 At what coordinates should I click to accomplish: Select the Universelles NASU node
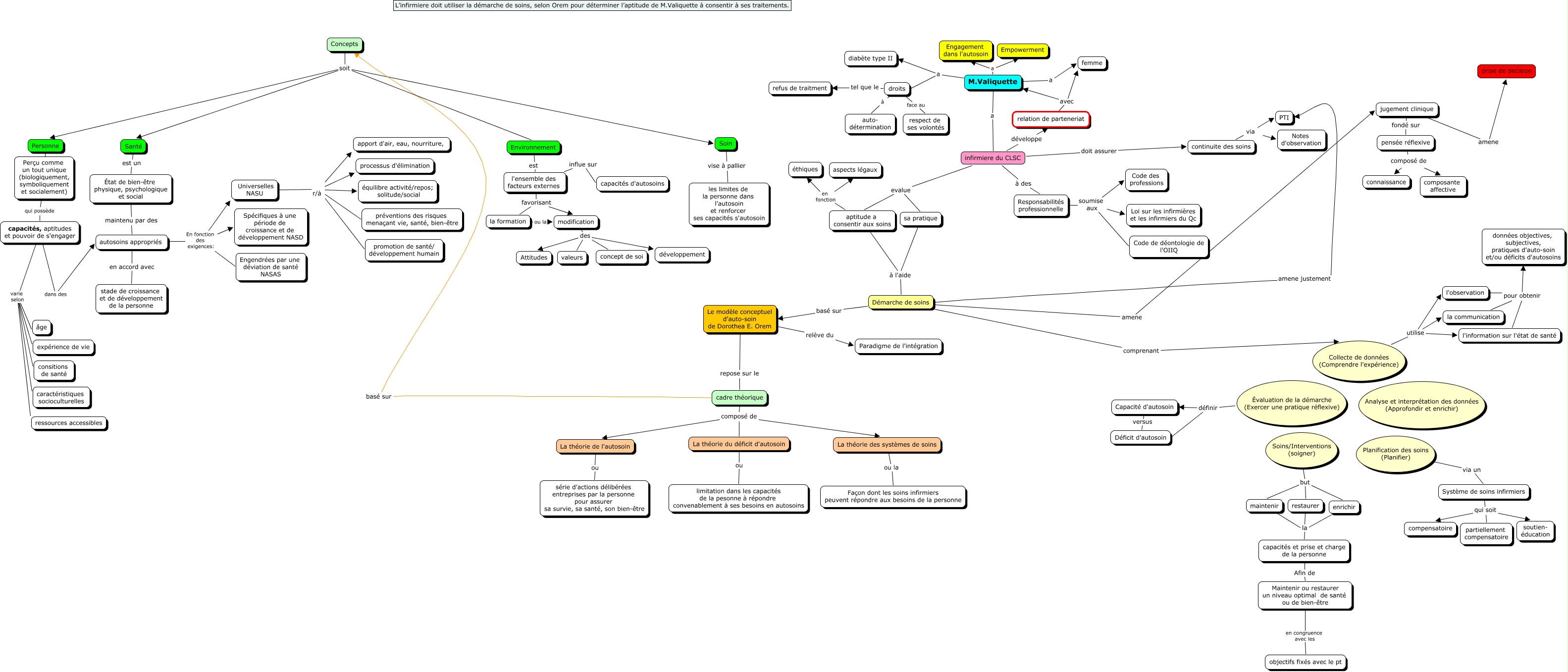255,190
